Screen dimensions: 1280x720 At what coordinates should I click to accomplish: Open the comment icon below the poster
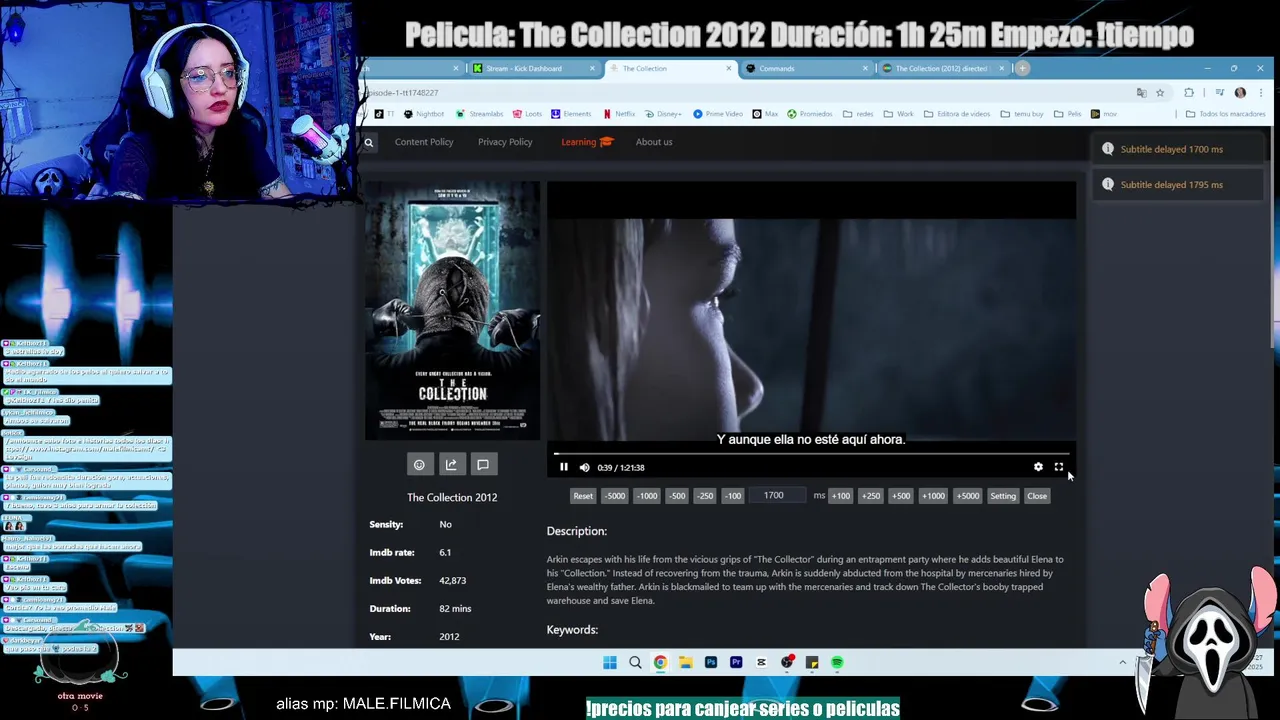click(x=483, y=464)
